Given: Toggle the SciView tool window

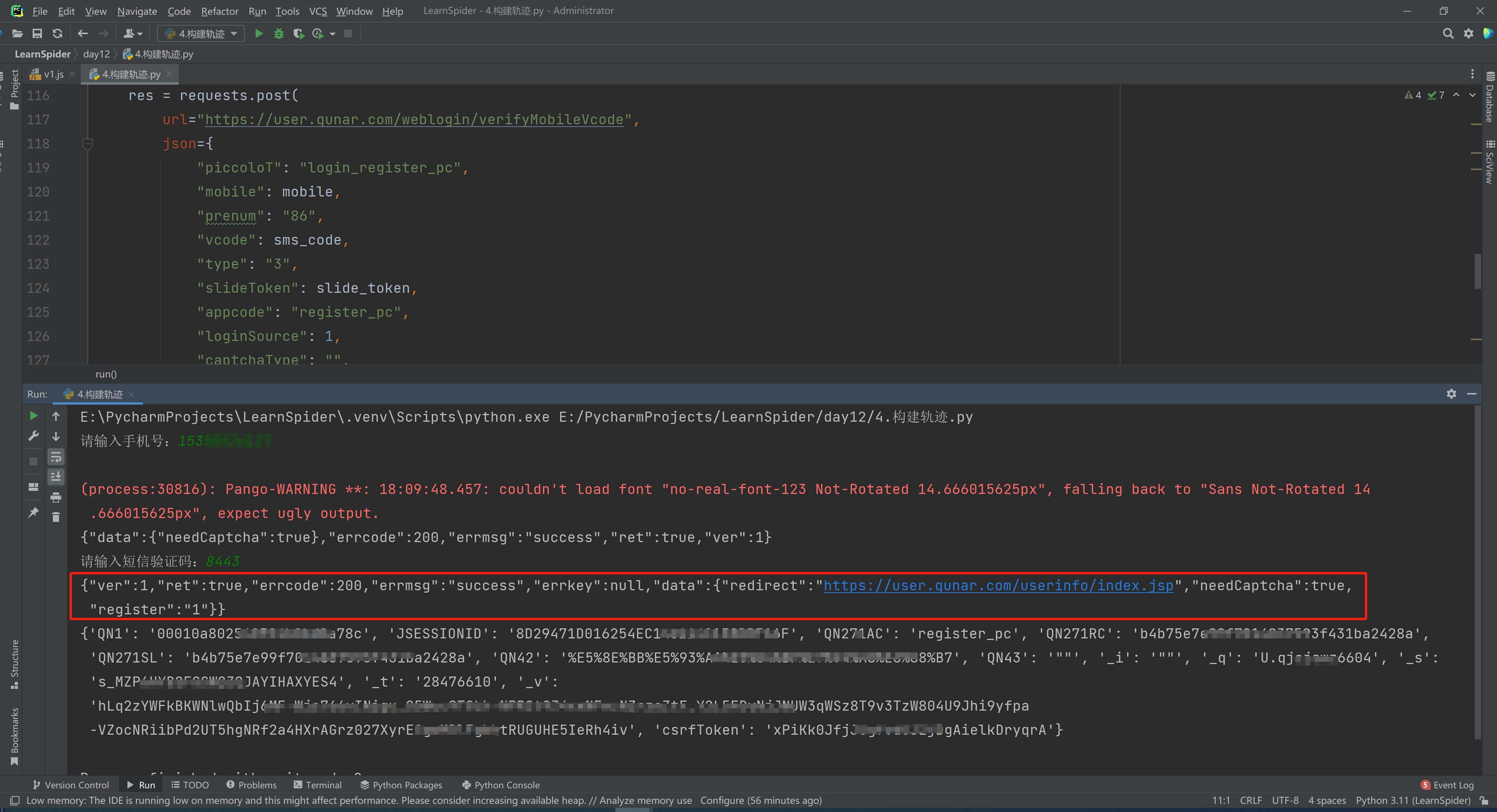Looking at the screenshot, I should pyautogui.click(x=1490, y=162).
